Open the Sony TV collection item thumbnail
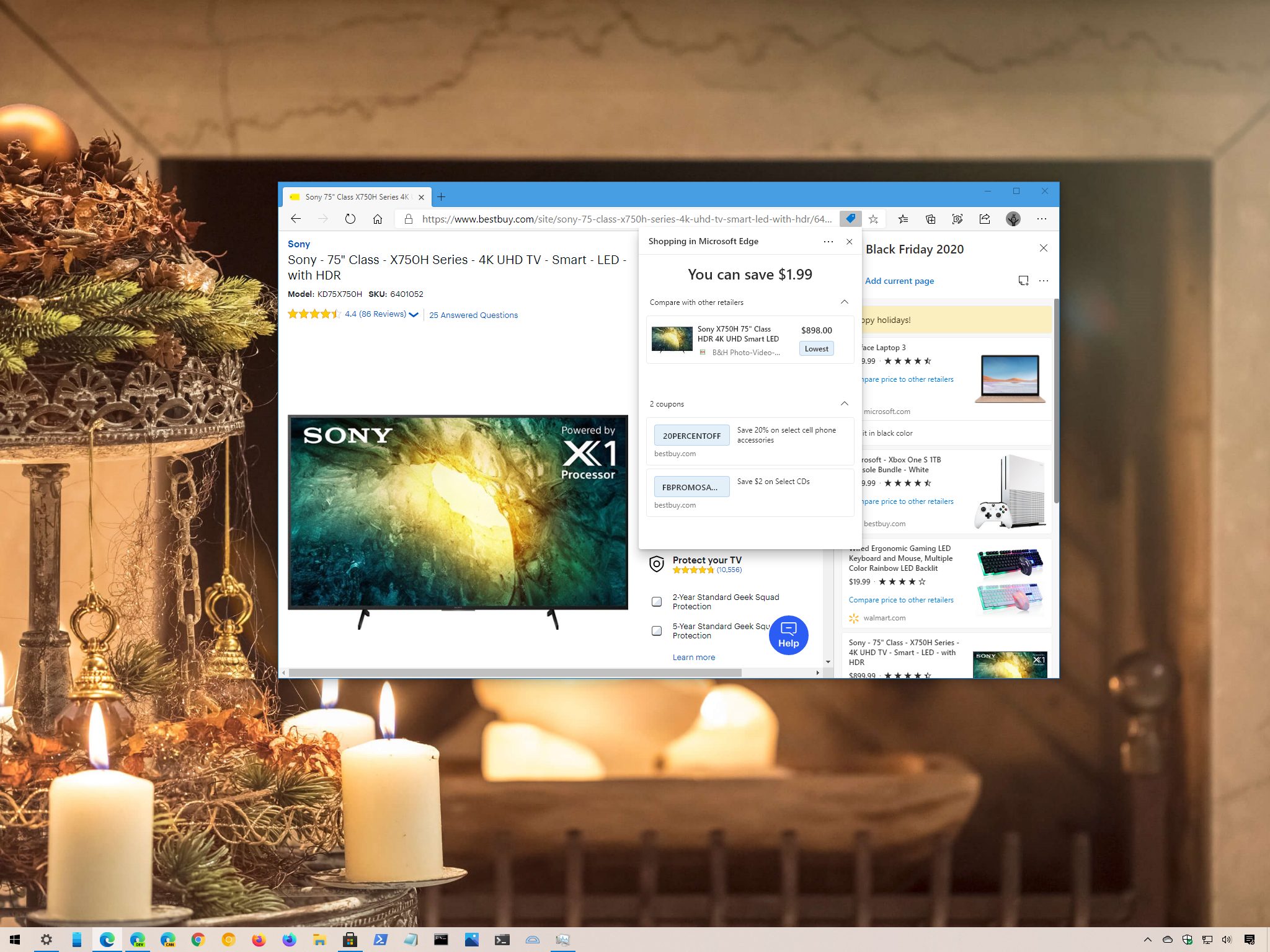Viewport: 1270px width, 952px height. pyautogui.click(x=1010, y=664)
